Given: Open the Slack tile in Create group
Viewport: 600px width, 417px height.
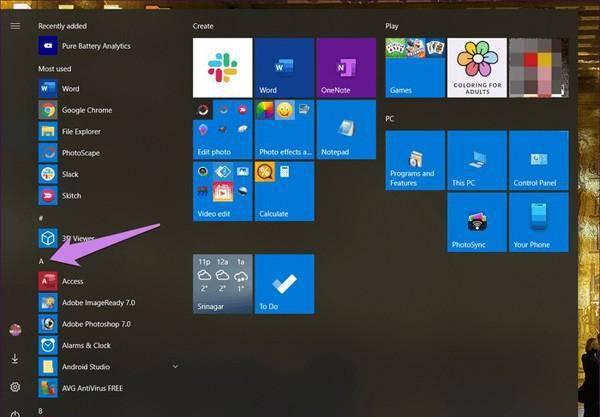Looking at the screenshot, I should [223, 68].
